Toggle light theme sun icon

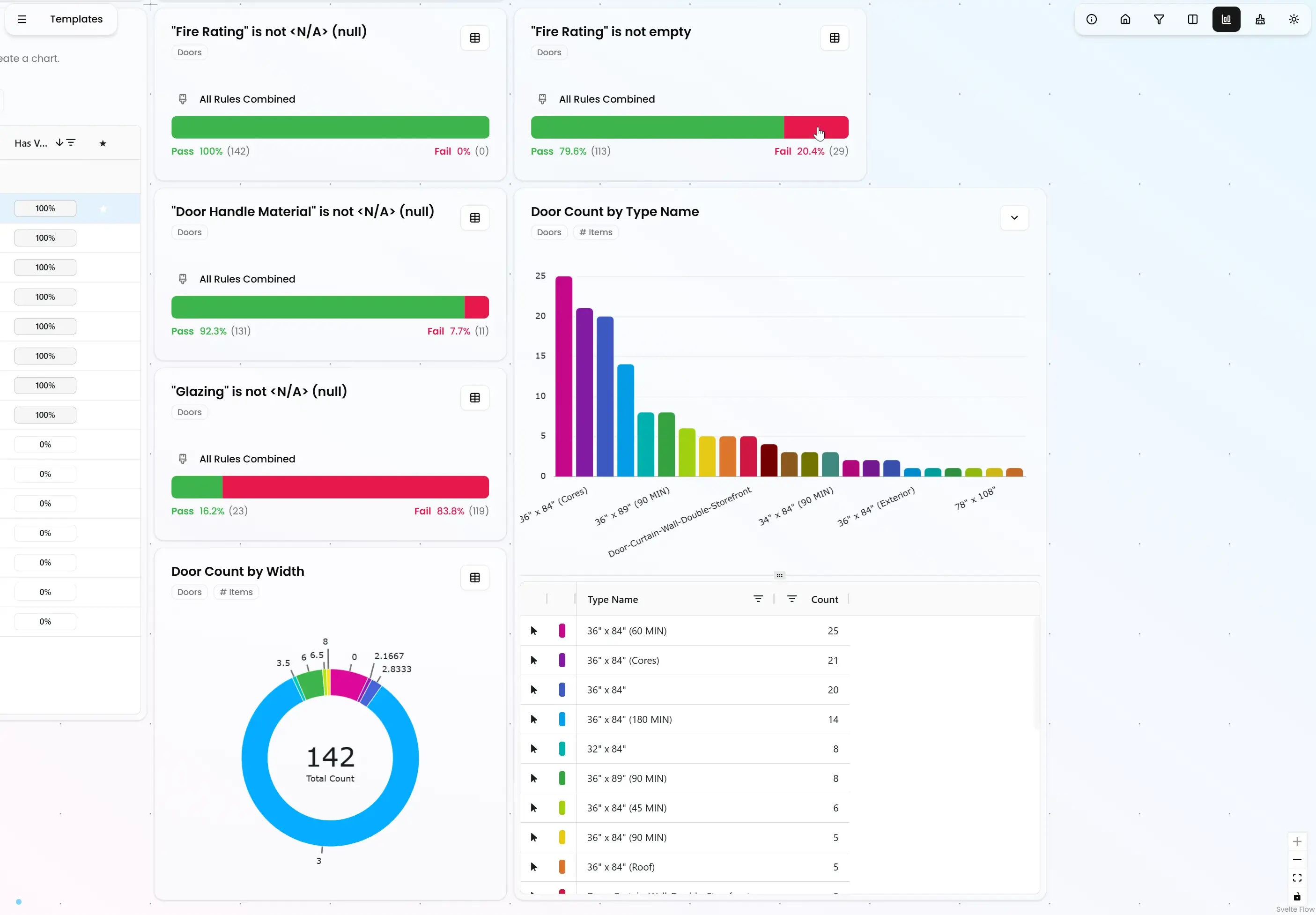click(1294, 20)
